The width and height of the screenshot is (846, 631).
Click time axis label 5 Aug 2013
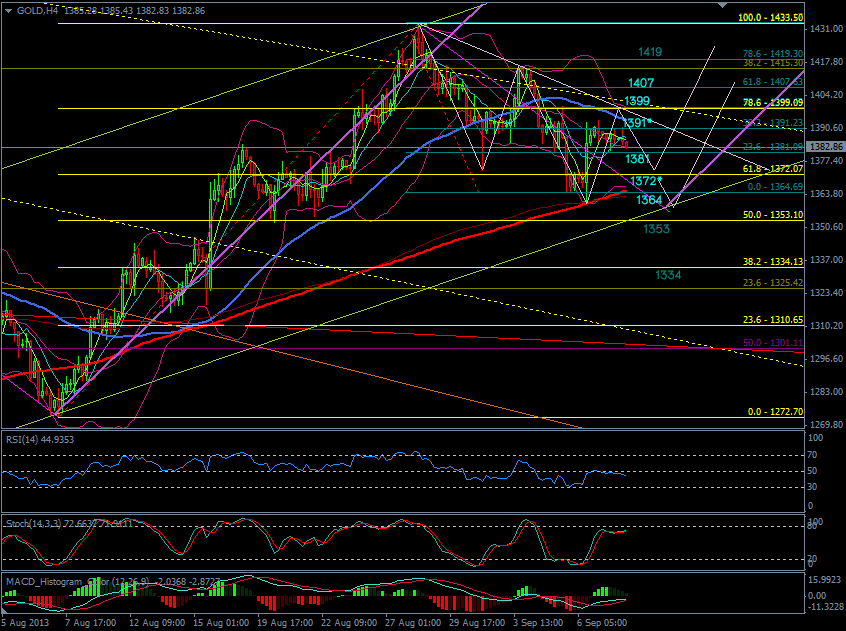click(25, 622)
